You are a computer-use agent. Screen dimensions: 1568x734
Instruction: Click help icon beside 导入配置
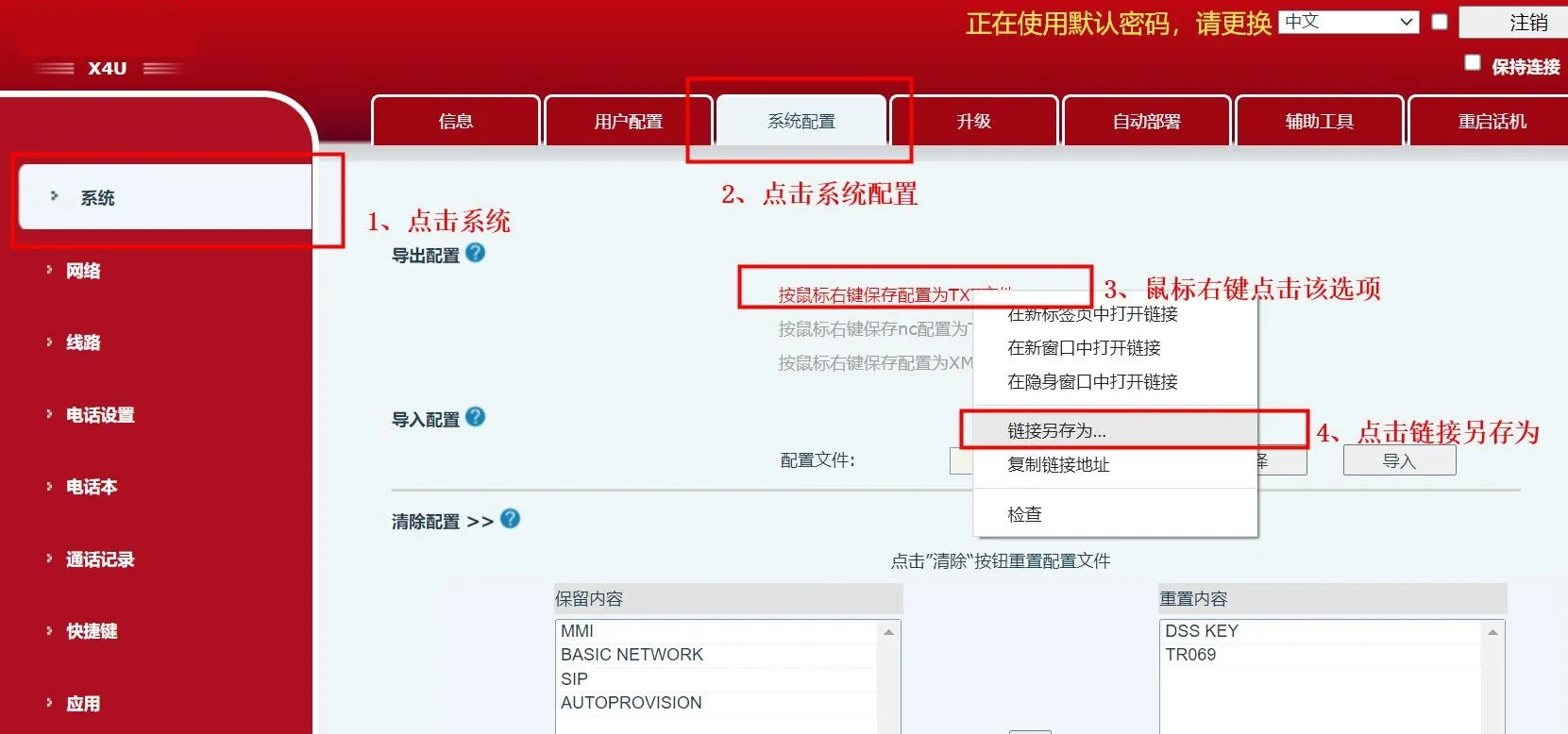click(x=476, y=417)
